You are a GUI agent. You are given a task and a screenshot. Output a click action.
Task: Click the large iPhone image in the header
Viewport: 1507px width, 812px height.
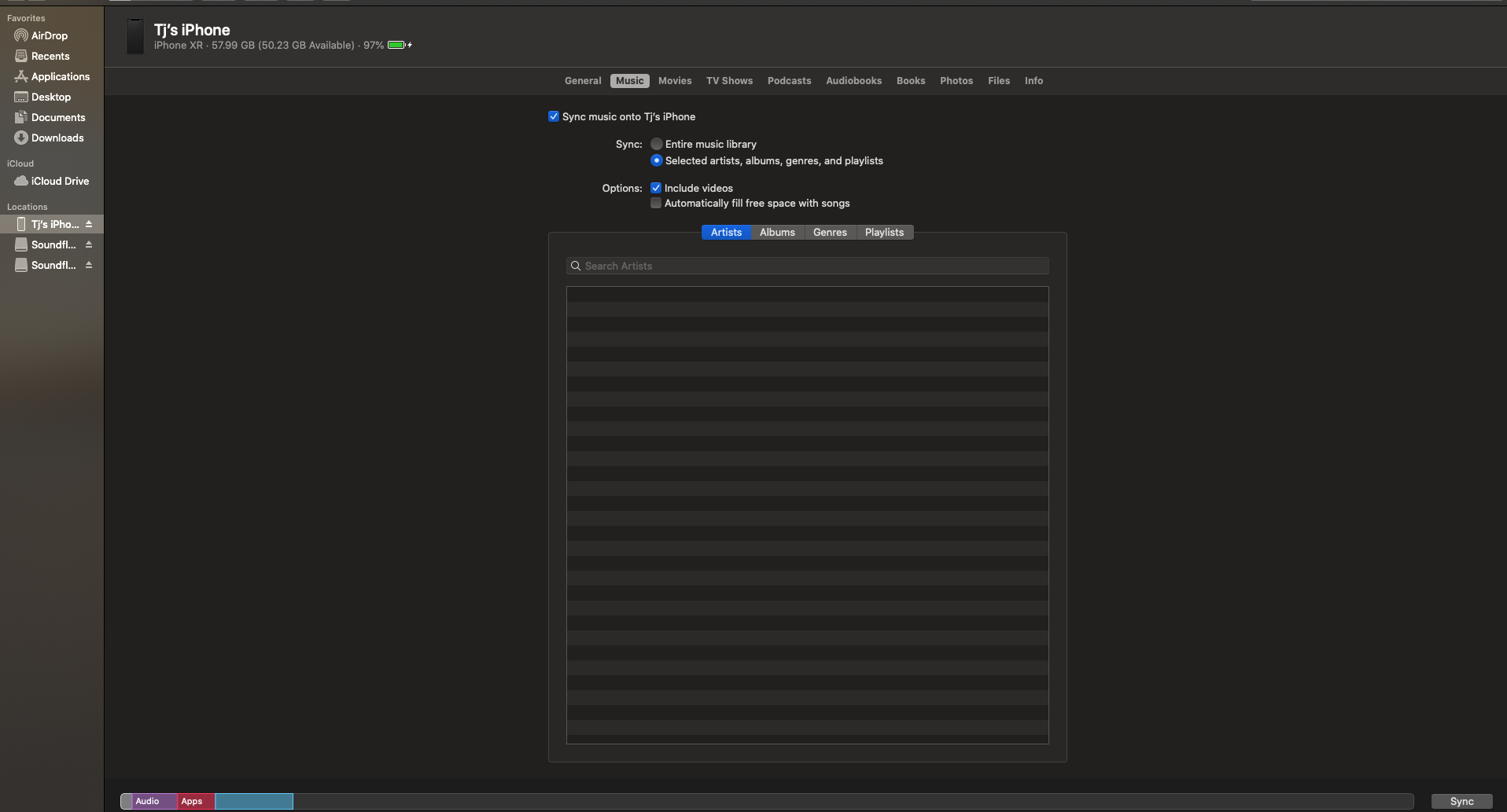[x=135, y=37]
